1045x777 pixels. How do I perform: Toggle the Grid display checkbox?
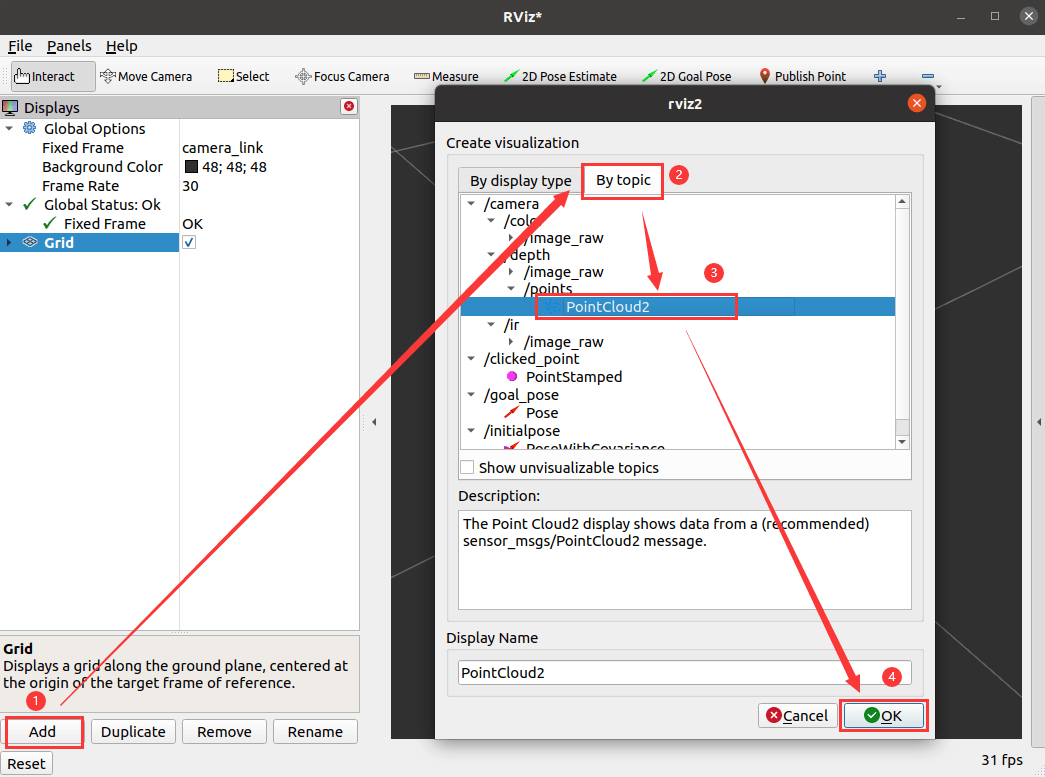click(189, 243)
